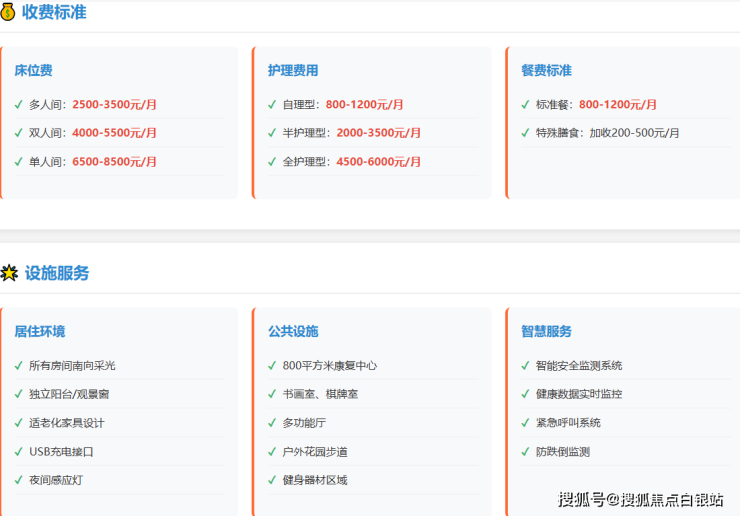Viewport: 740px width, 516px height.
Task: Click the 单人间 price 6500-8500元/月
Action: coord(114,161)
